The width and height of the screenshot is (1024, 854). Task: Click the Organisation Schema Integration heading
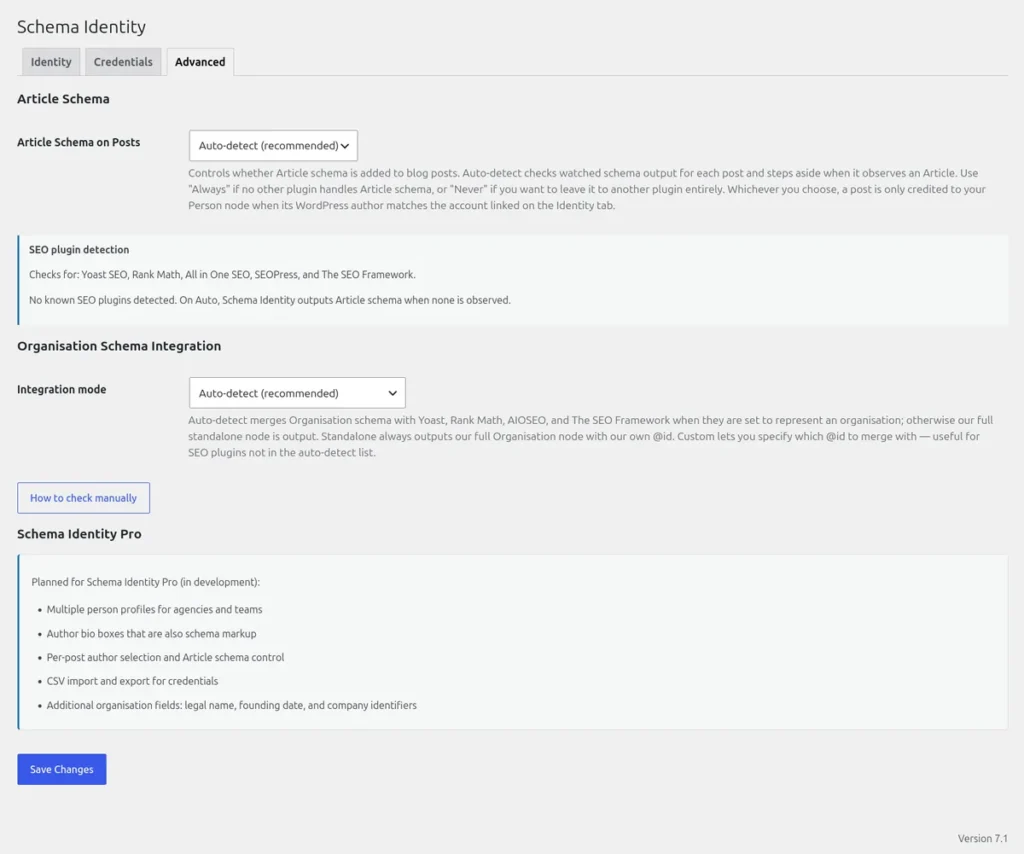click(x=119, y=346)
